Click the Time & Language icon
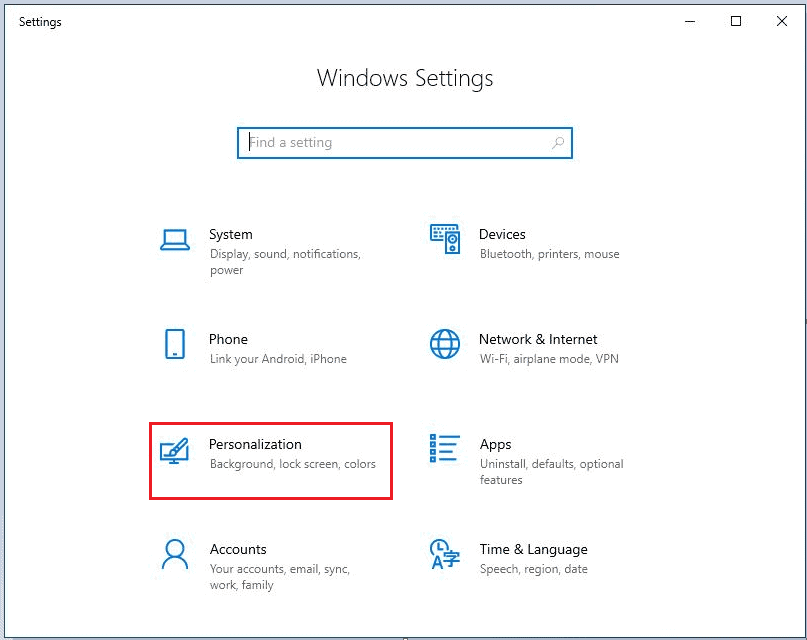 tap(445, 554)
